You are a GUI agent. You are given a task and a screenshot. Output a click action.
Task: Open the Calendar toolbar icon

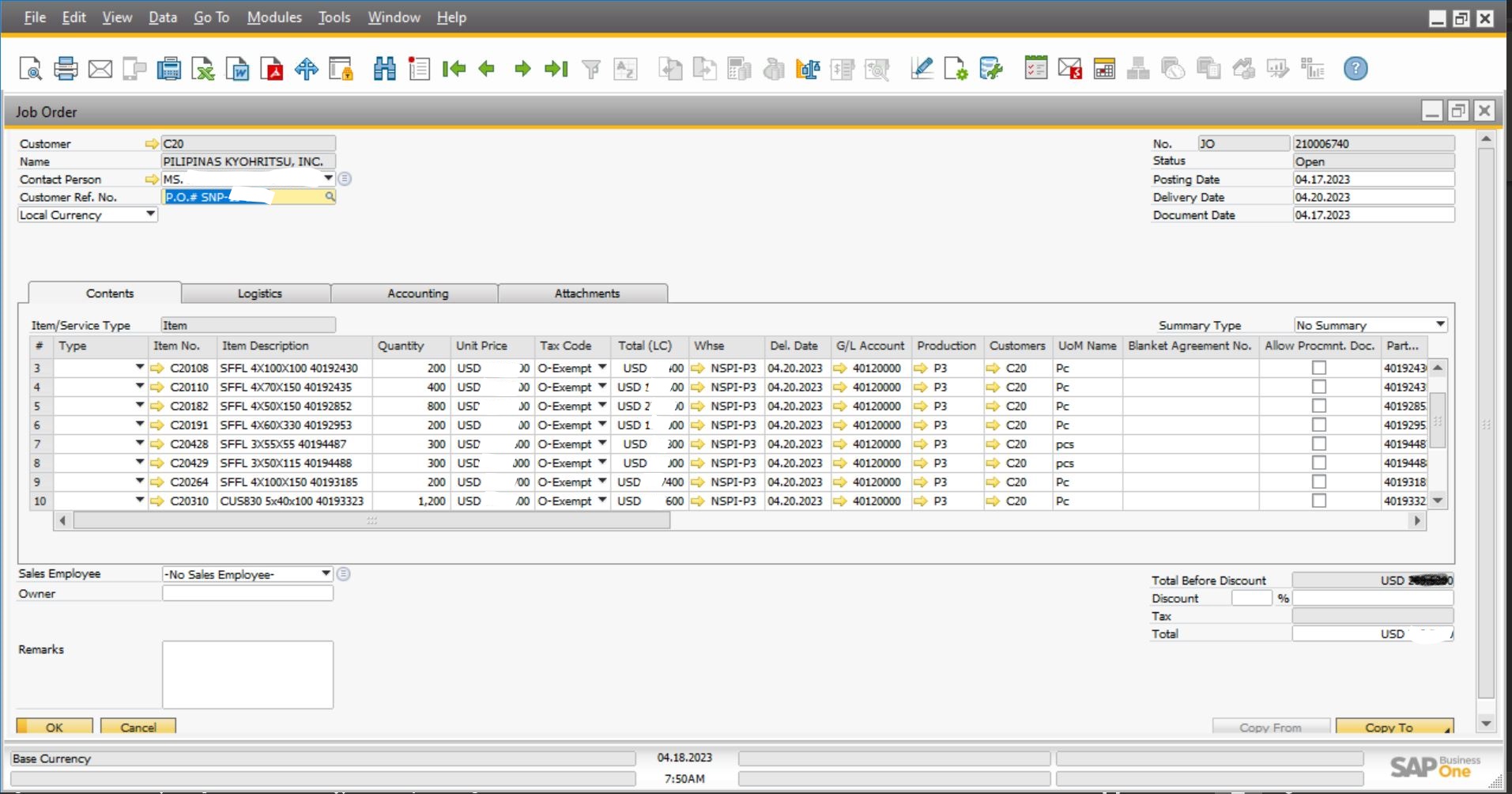pyautogui.click(x=1104, y=69)
